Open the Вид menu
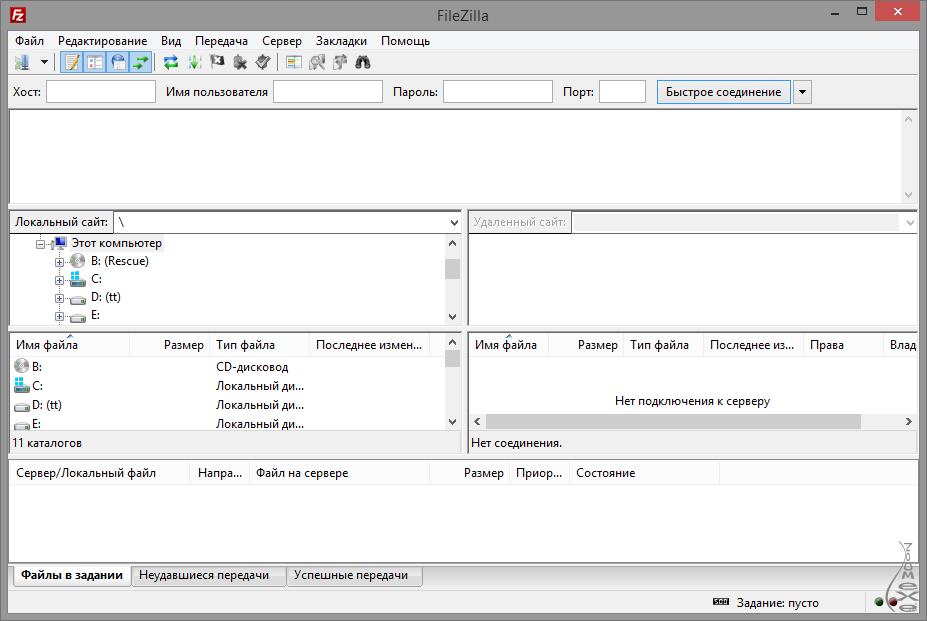The image size is (927, 621). click(x=171, y=41)
